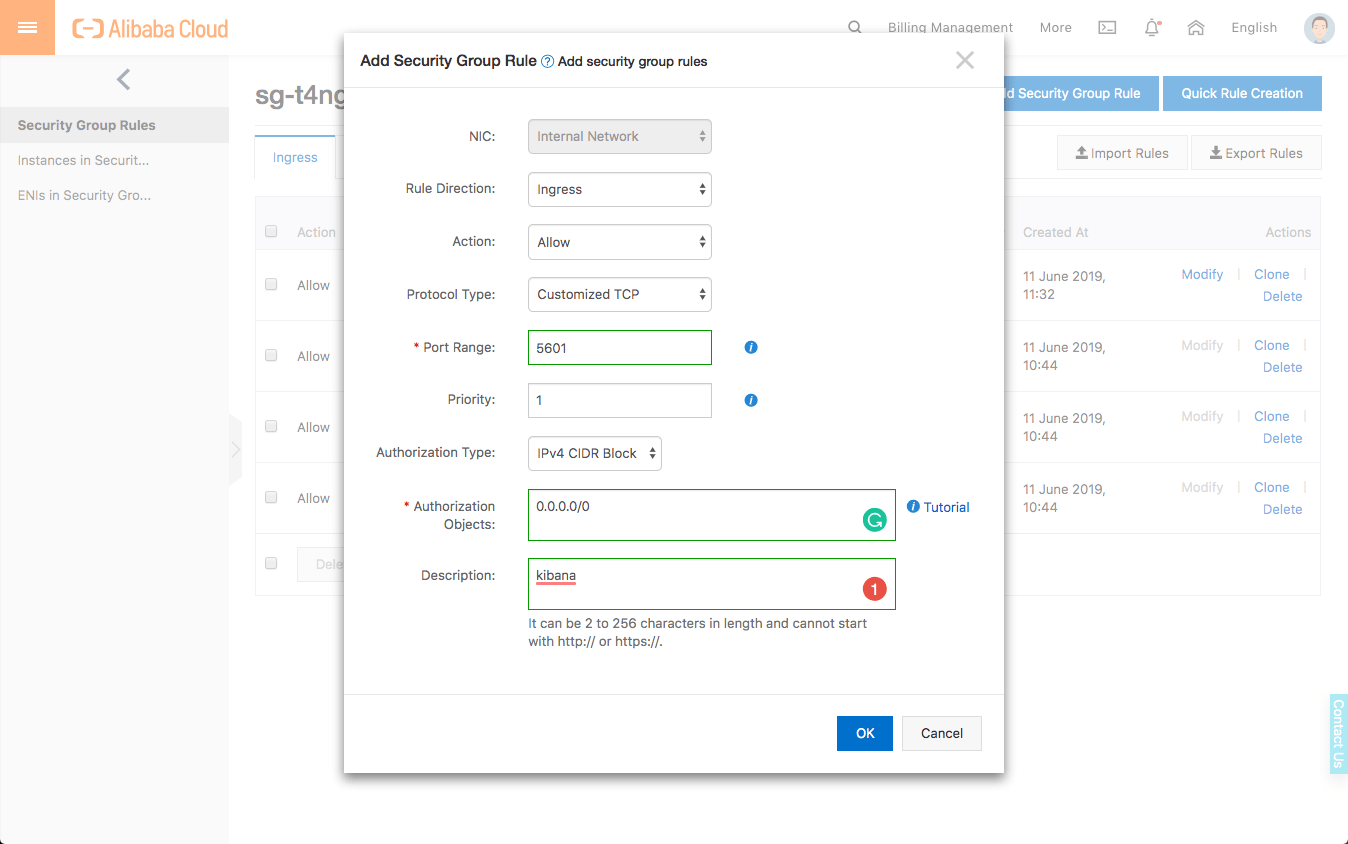Screen dimensions: 1348x844
Task: Delete the second listed rule
Action: [1282, 367]
